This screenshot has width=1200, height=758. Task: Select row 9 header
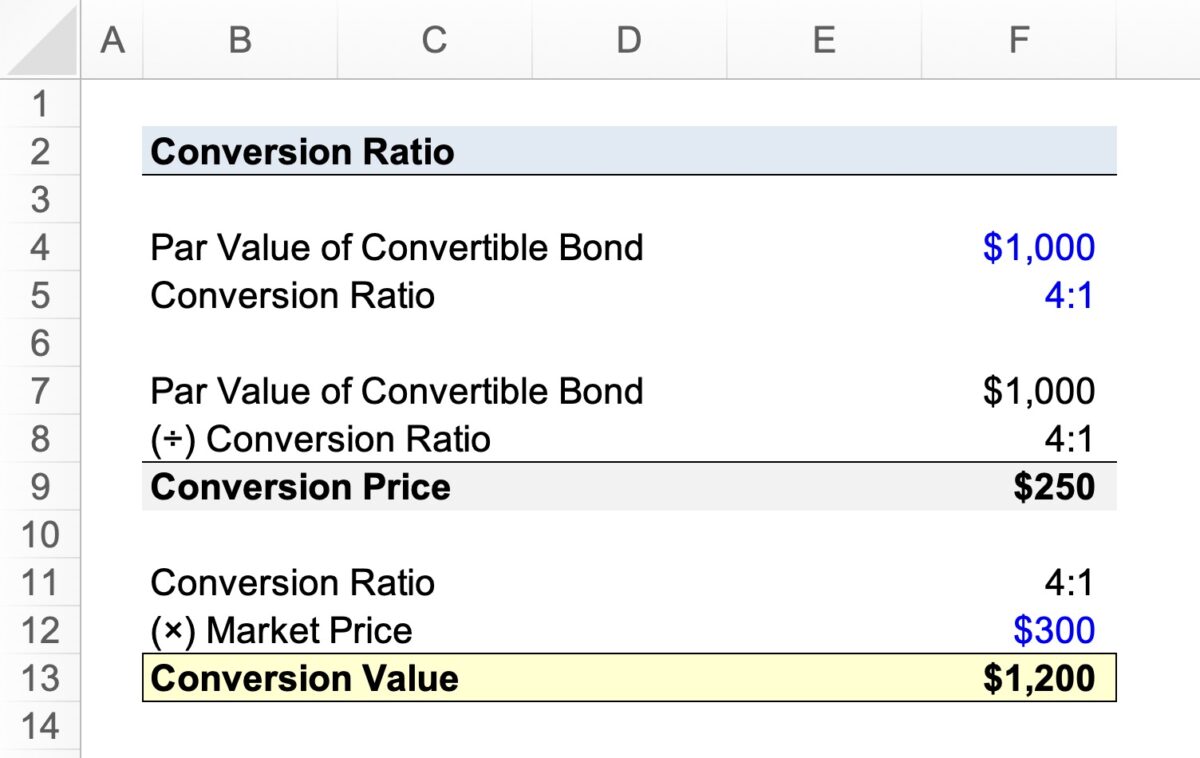(41, 487)
